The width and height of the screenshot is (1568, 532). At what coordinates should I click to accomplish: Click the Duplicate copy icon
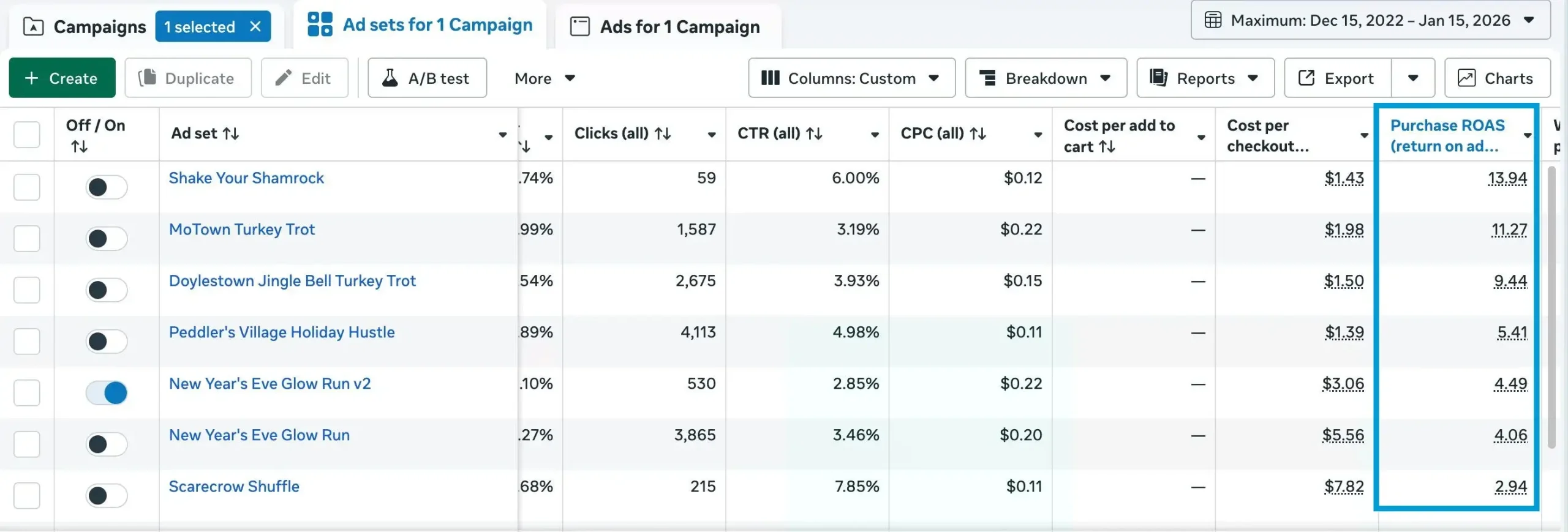(147, 78)
